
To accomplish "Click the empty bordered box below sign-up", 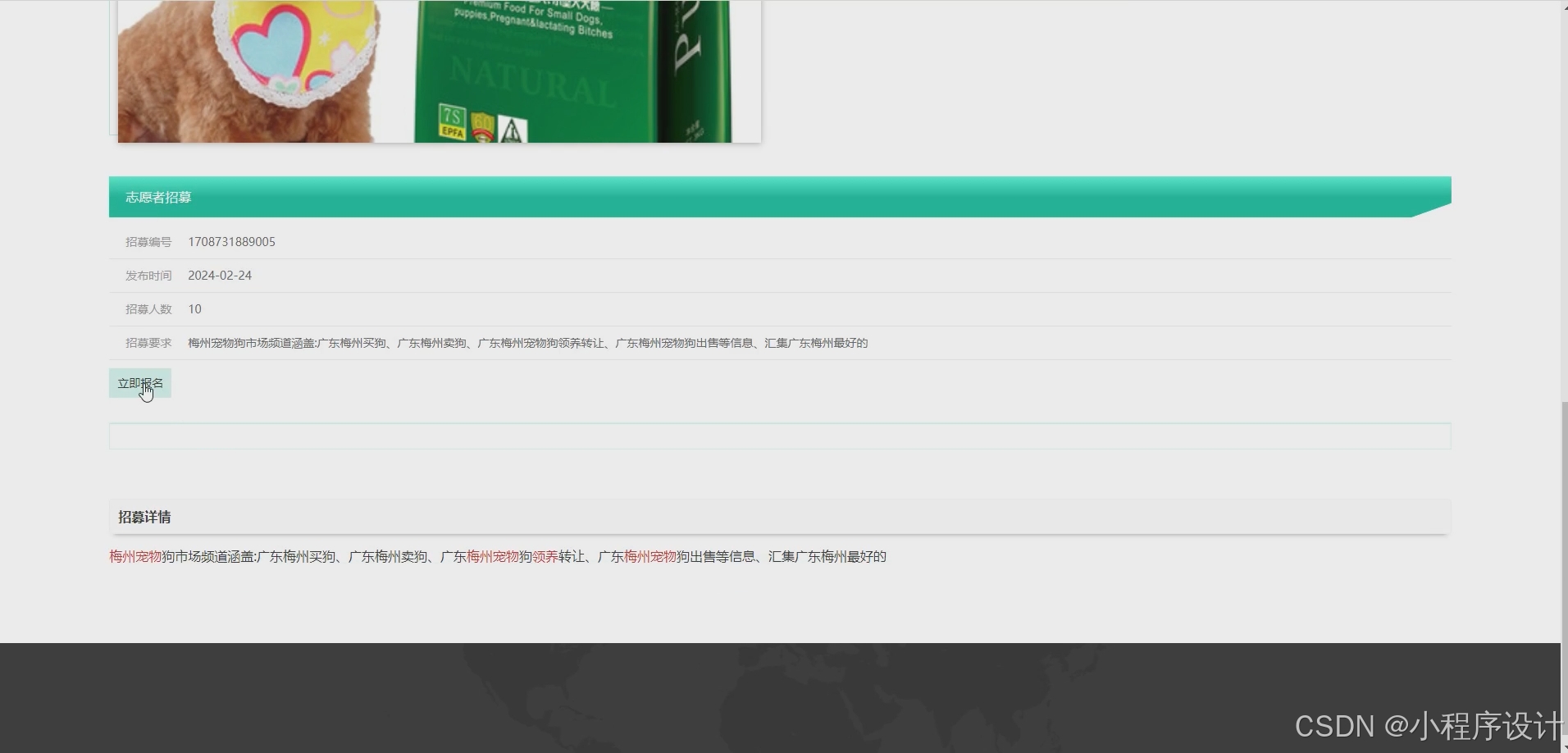I will tap(779, 436).
